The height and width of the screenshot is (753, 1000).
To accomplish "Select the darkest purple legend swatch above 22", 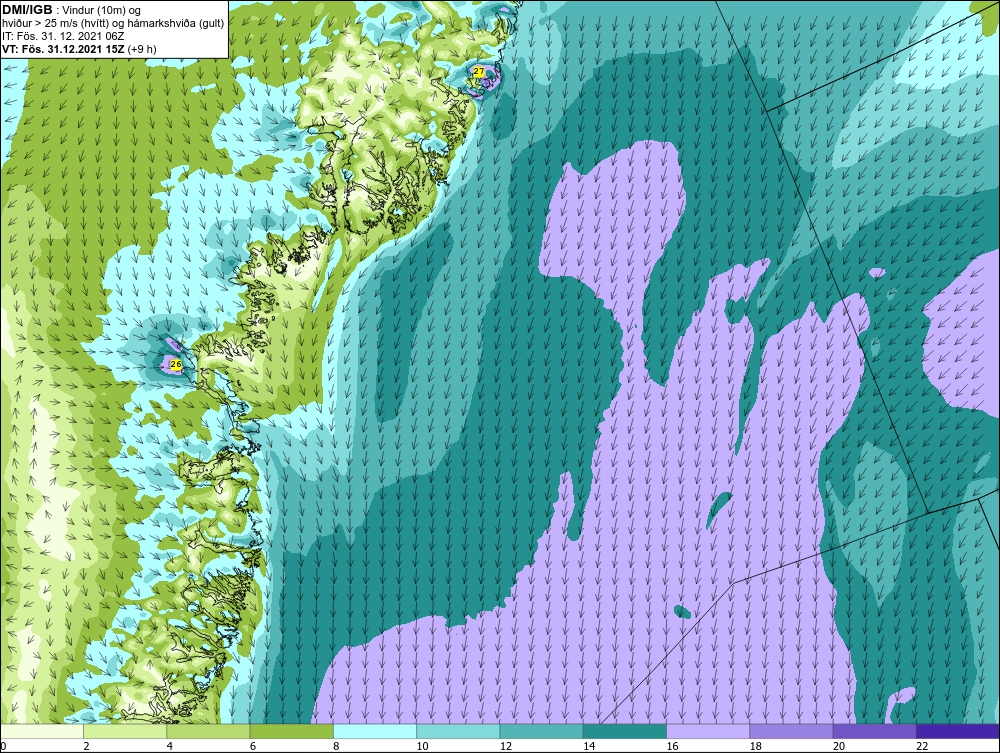I will point(958,731).
